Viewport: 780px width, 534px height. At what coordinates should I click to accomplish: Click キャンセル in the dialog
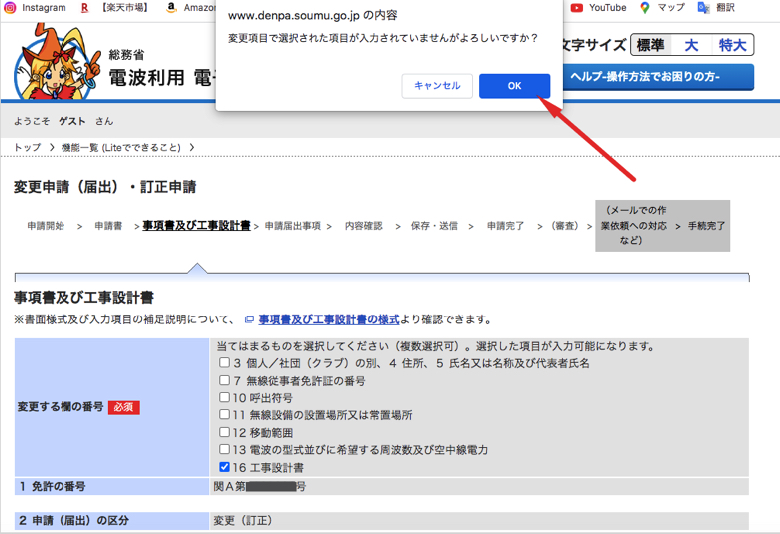[x=437, y=86]
